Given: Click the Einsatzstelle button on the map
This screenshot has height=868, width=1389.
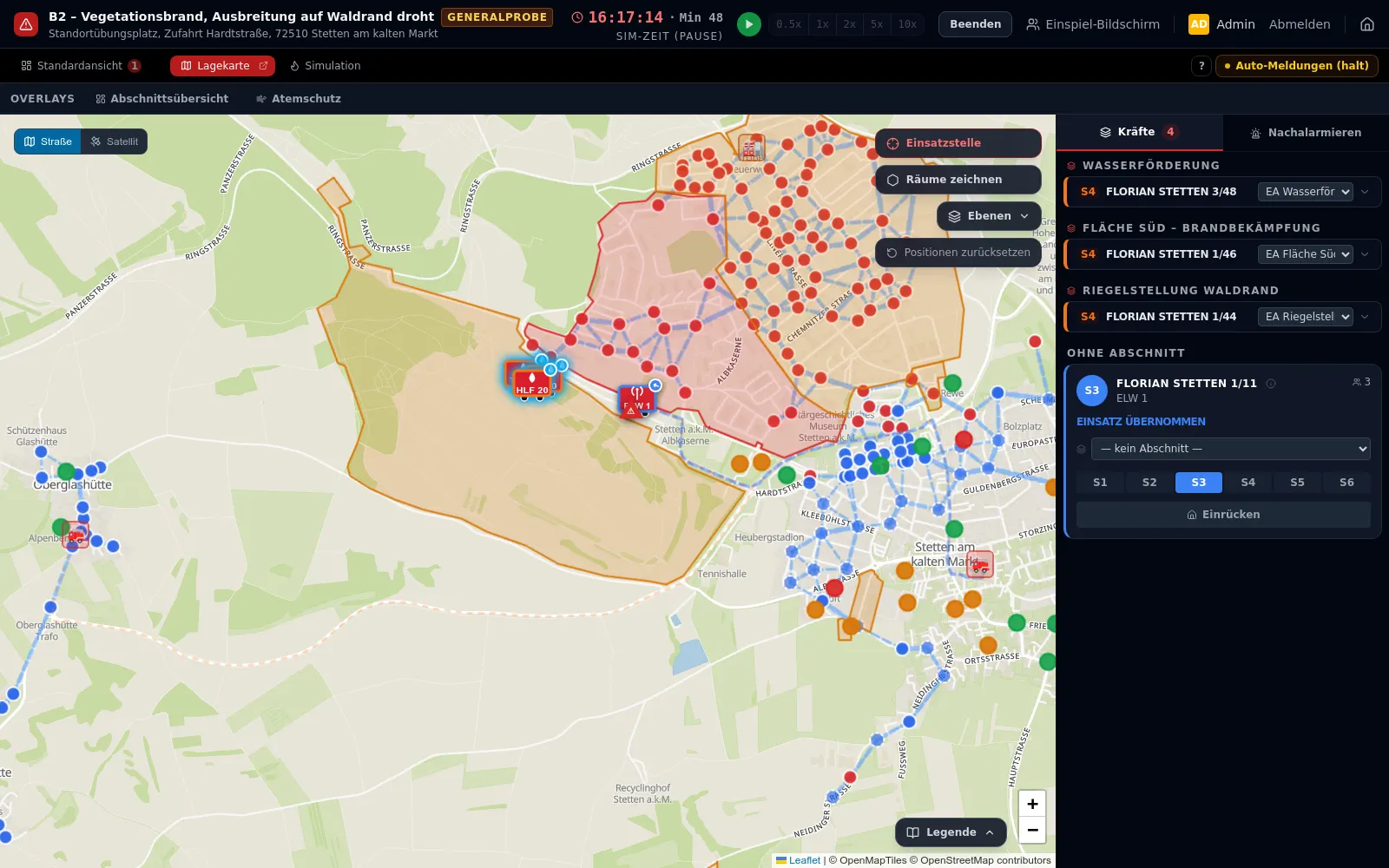Looking at the screenshot, I should point(958,143).
